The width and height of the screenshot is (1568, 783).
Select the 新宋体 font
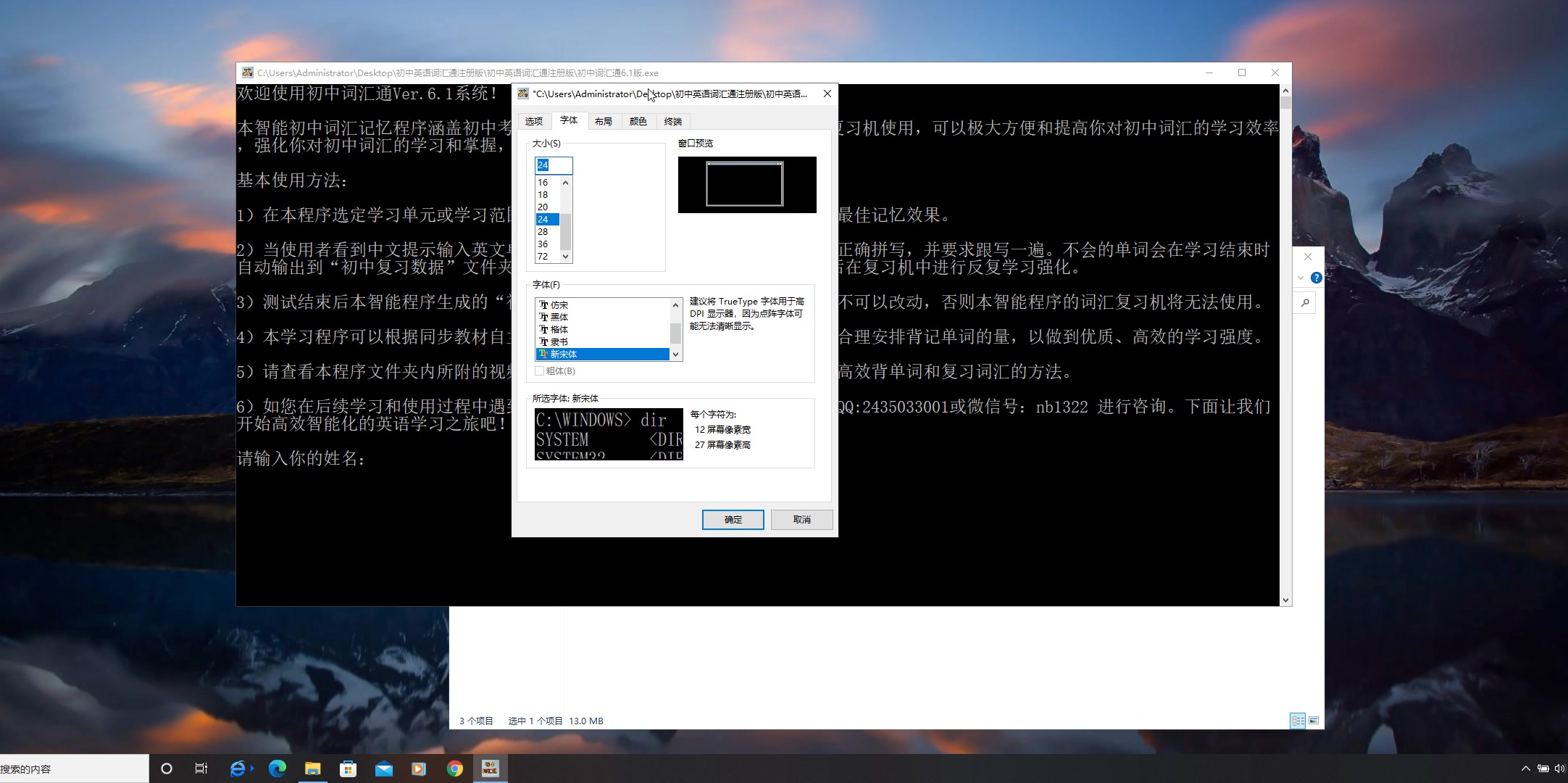click(602, 355)
